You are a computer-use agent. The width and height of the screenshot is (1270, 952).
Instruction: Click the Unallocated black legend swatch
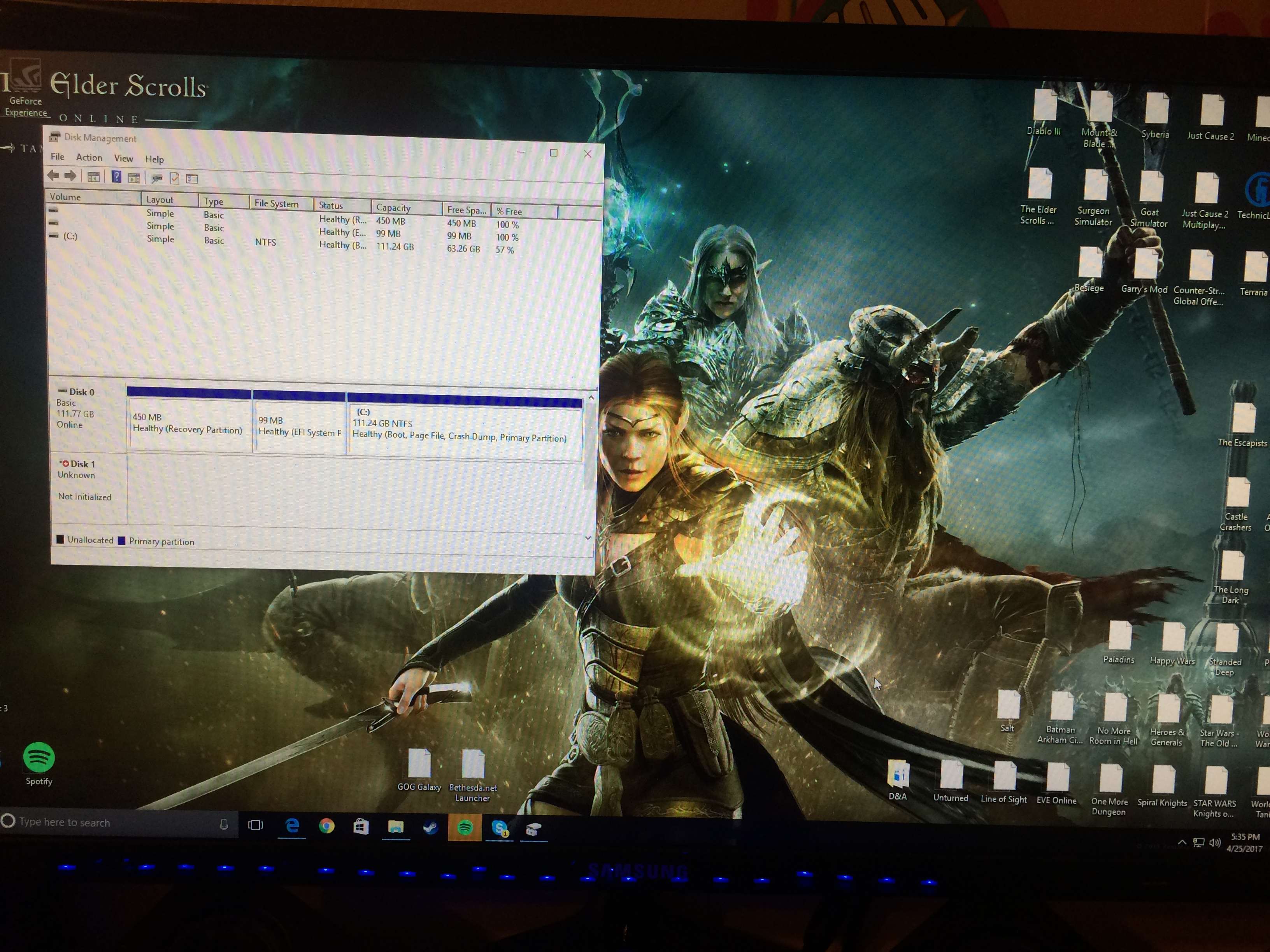tap(60, 539)
